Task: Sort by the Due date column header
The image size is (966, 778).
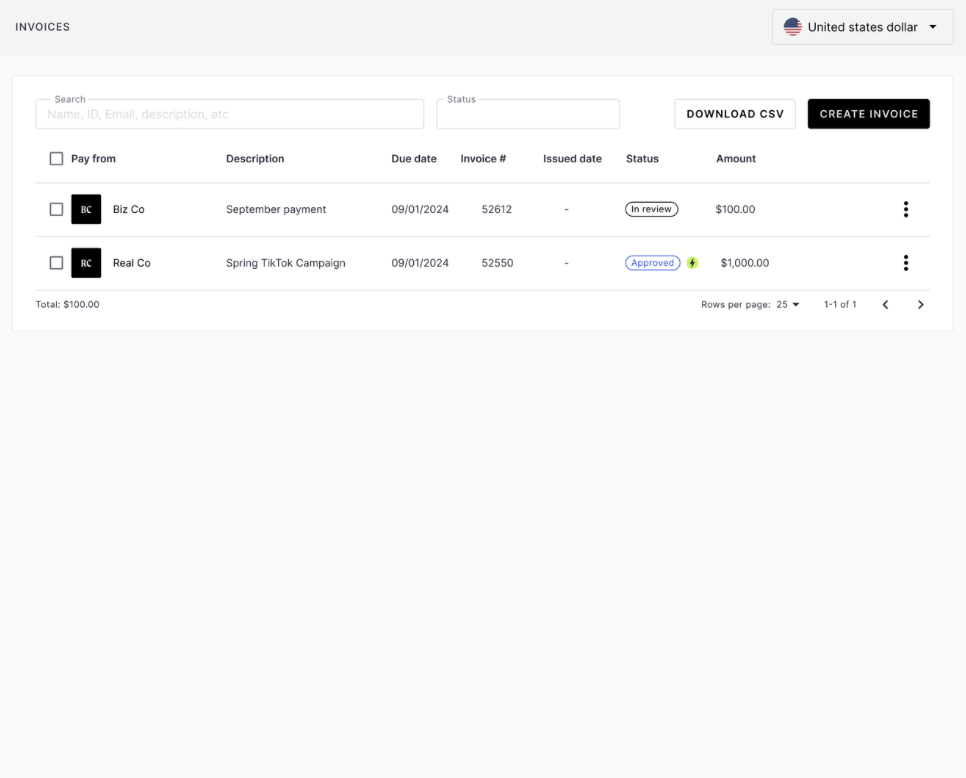Action: click(x=413, y=158)
